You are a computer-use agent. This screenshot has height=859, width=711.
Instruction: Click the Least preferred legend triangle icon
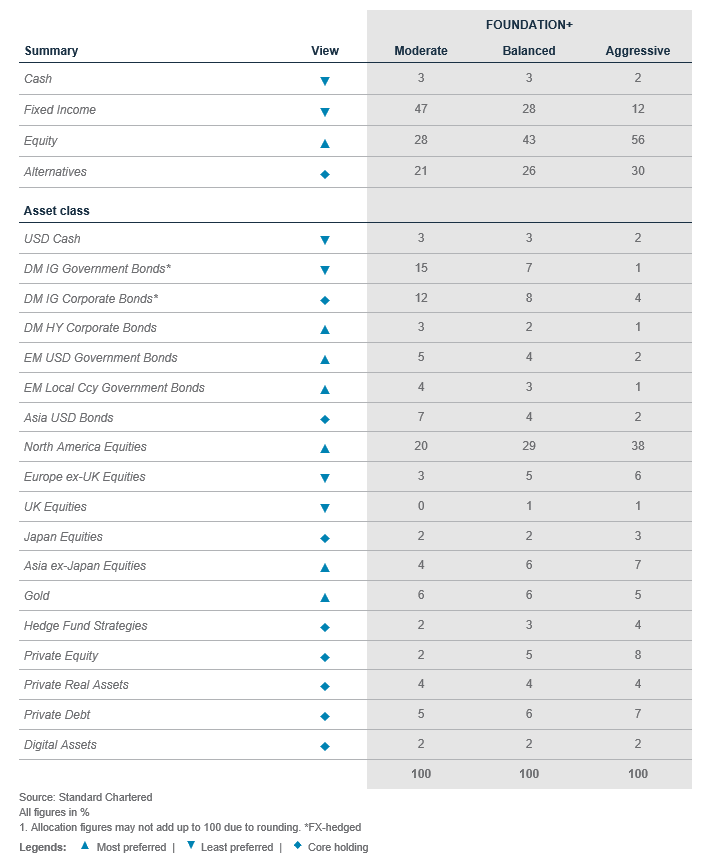[191, 846]
